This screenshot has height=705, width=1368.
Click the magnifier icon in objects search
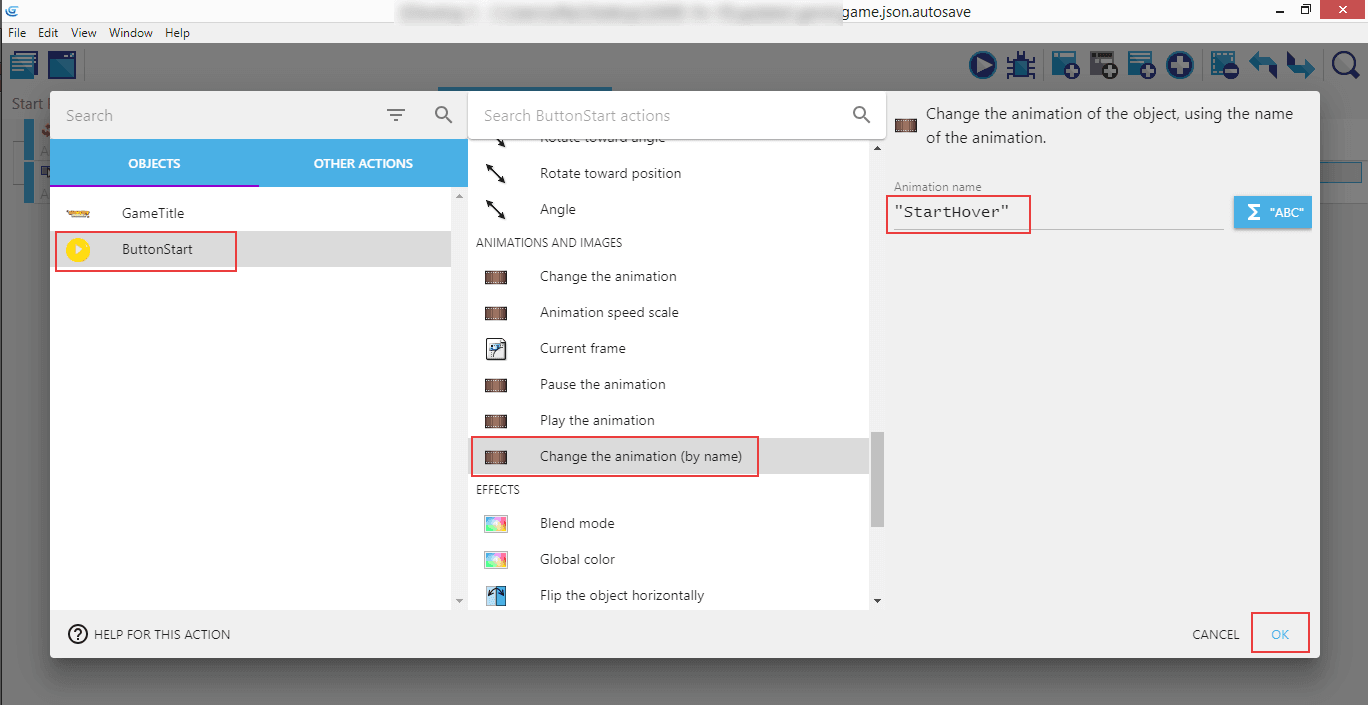(444, 115)
